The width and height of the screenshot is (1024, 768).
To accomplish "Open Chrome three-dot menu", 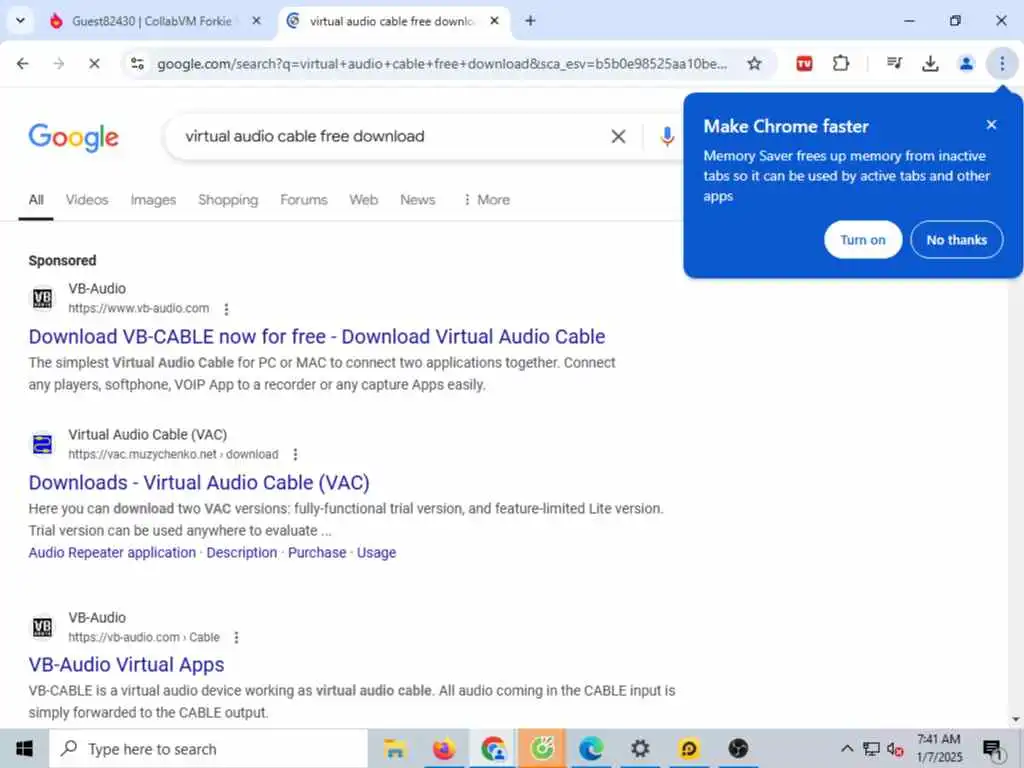I will (1002, 63).
